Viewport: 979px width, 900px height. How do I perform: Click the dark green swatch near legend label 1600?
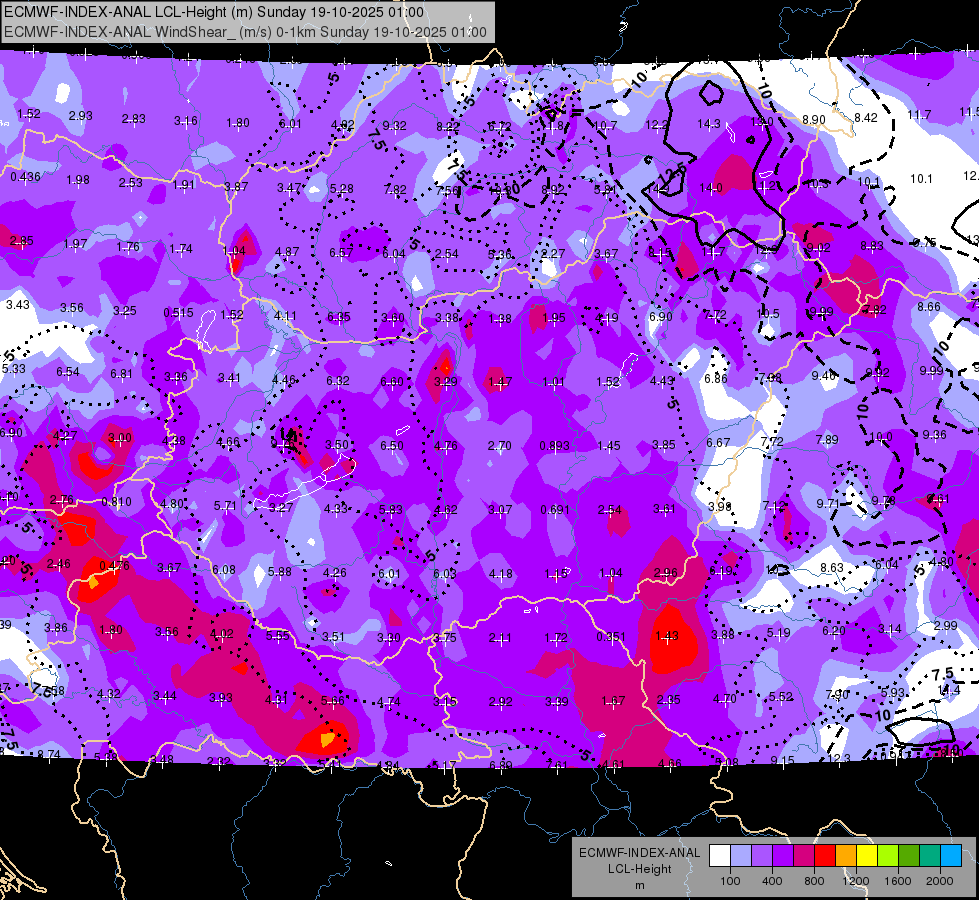tap(909, 855)
